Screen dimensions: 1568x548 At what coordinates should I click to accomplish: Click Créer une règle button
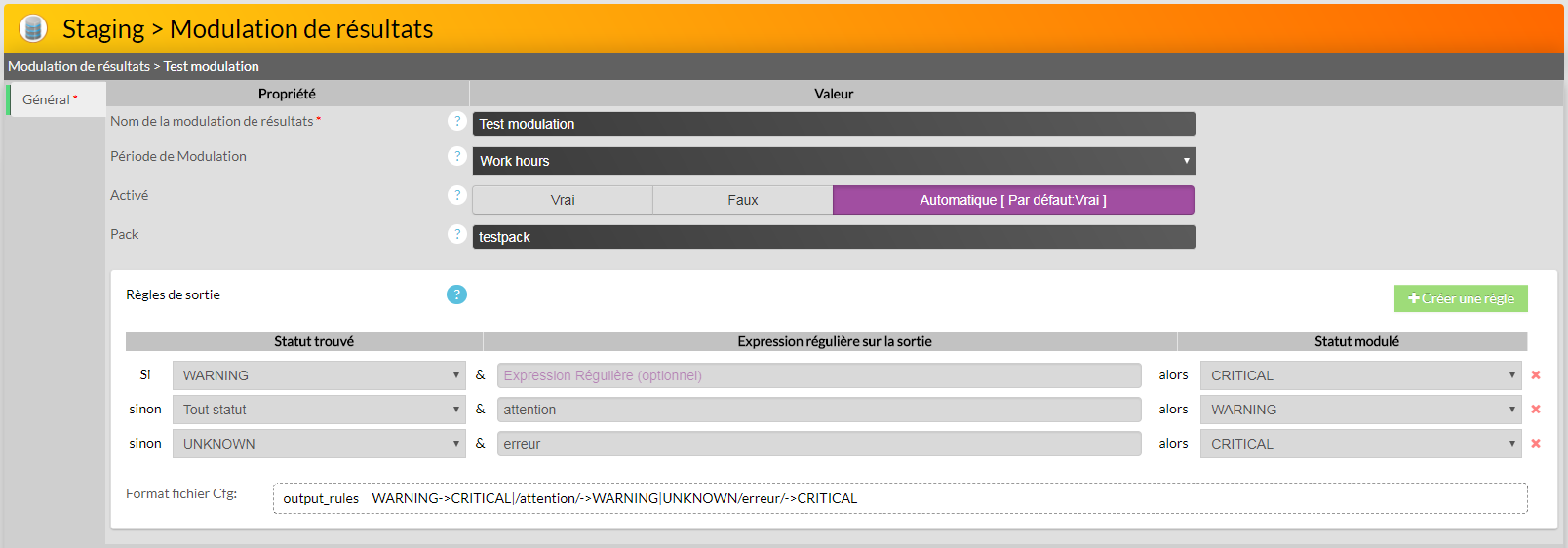[x=1461, y=298]
